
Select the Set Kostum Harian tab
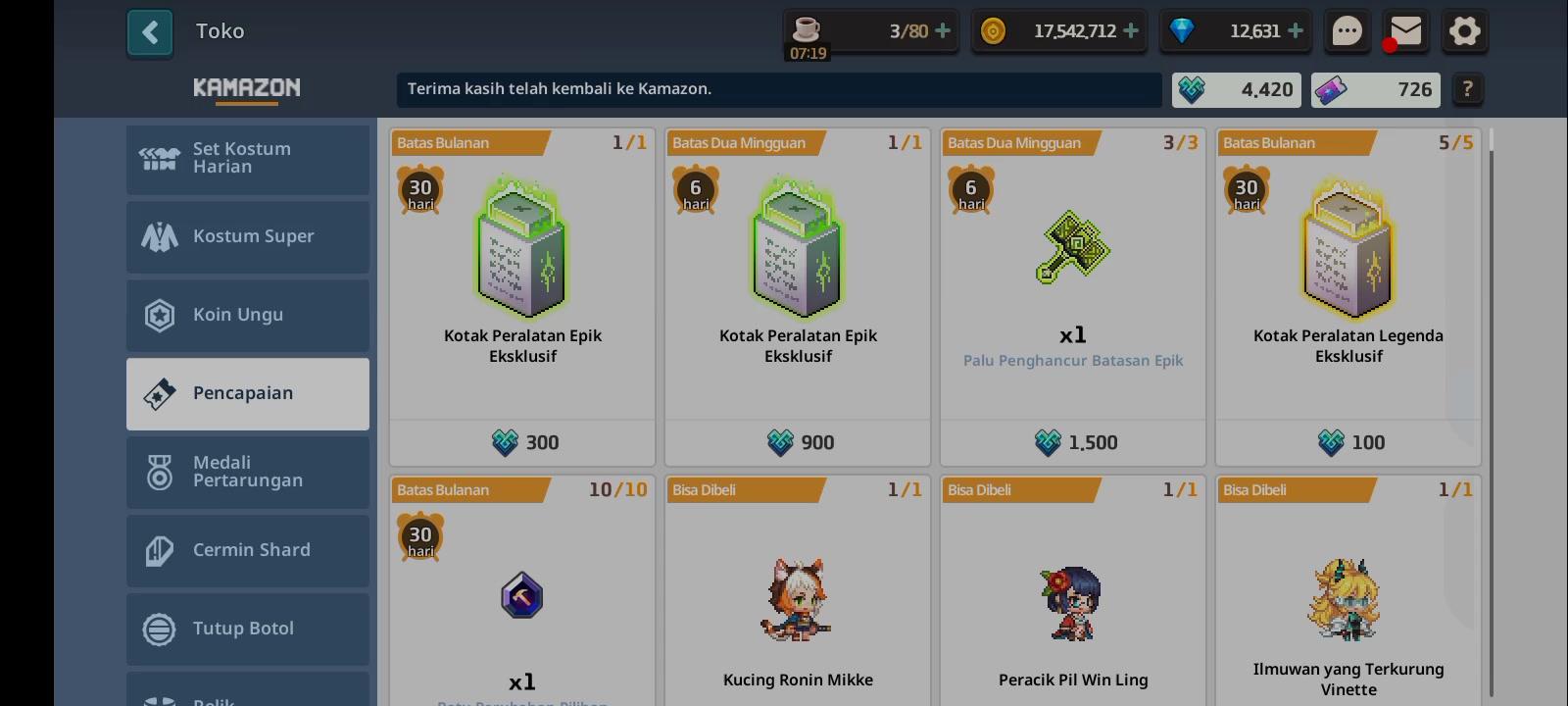click(248, 159)
